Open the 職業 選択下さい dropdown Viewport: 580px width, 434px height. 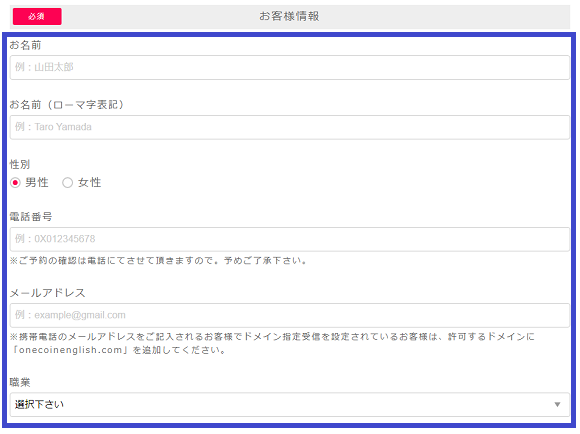point(290,404)
